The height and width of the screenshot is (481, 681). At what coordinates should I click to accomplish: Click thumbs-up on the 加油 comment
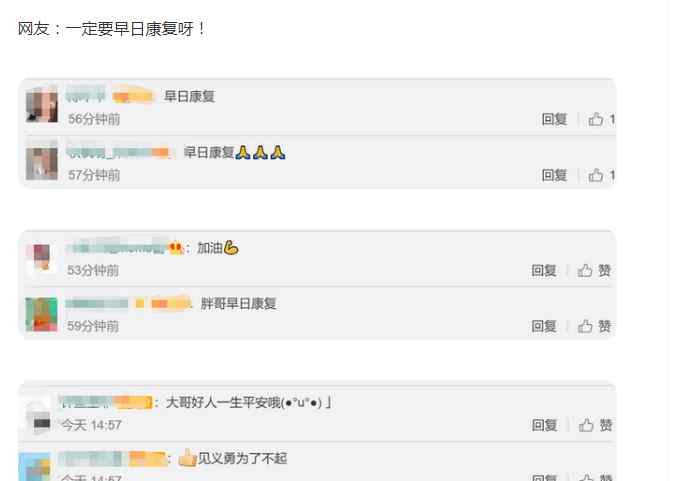(x=594, y=270)
